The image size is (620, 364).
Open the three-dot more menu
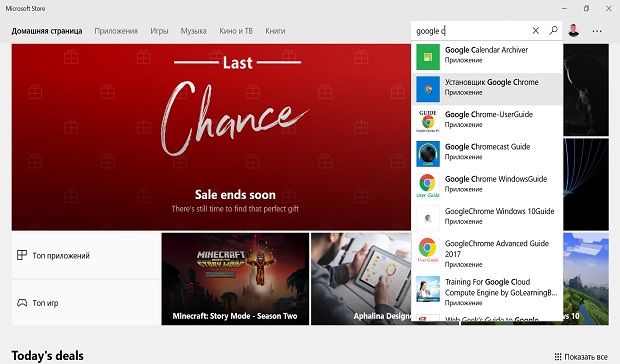pos(597,31)
